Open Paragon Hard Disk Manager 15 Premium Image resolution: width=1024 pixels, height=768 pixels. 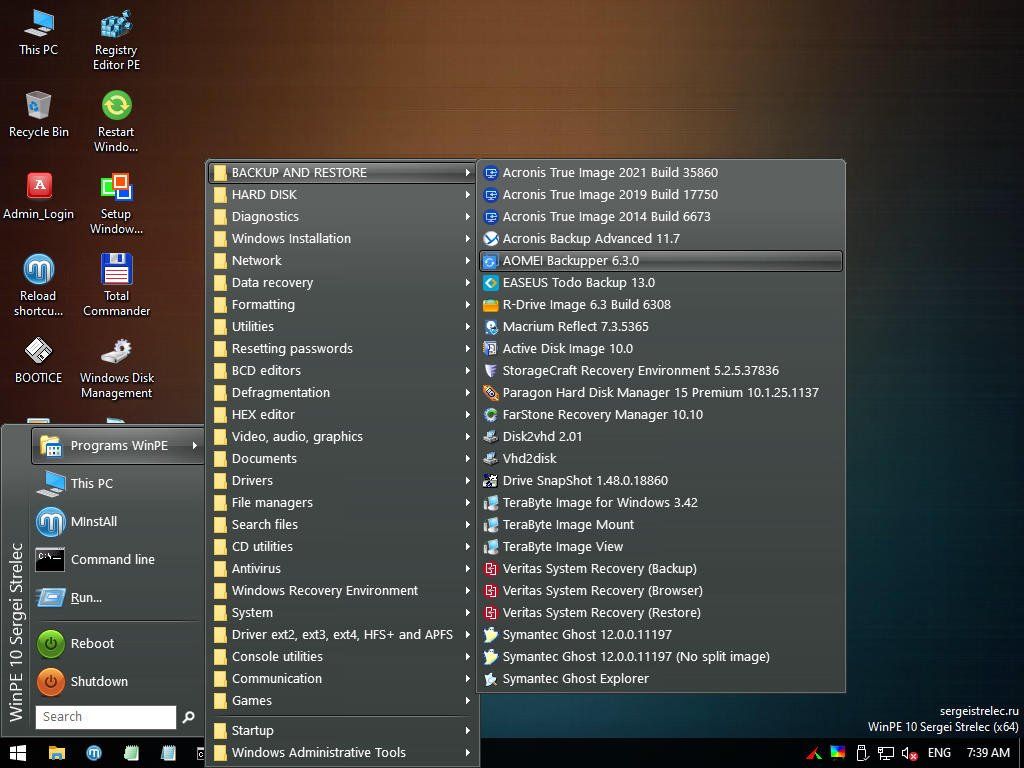661,392
